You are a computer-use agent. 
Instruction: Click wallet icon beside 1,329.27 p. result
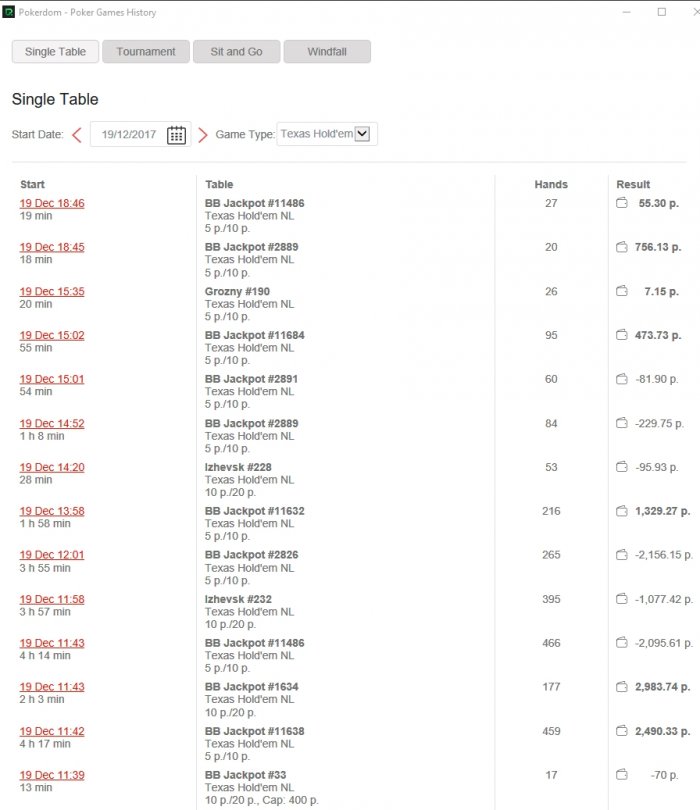(621, 511)
